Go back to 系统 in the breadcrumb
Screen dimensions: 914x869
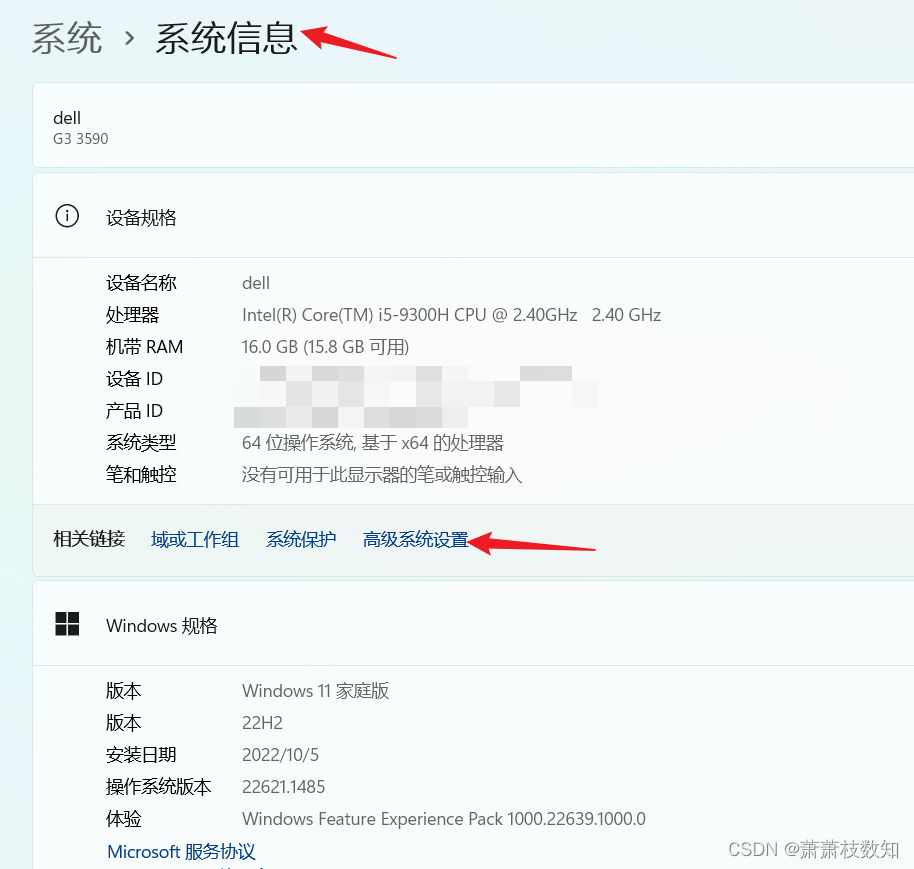point(67,38)
